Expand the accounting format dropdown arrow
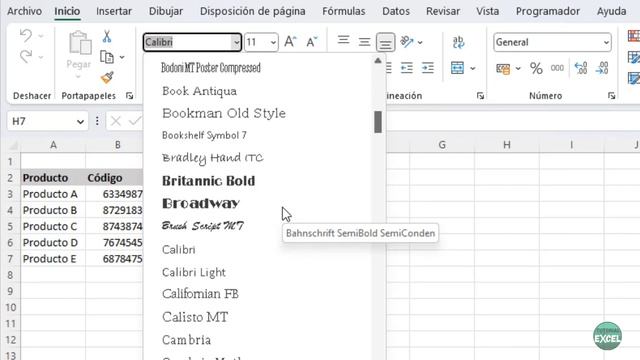 (x=518, y=68)
